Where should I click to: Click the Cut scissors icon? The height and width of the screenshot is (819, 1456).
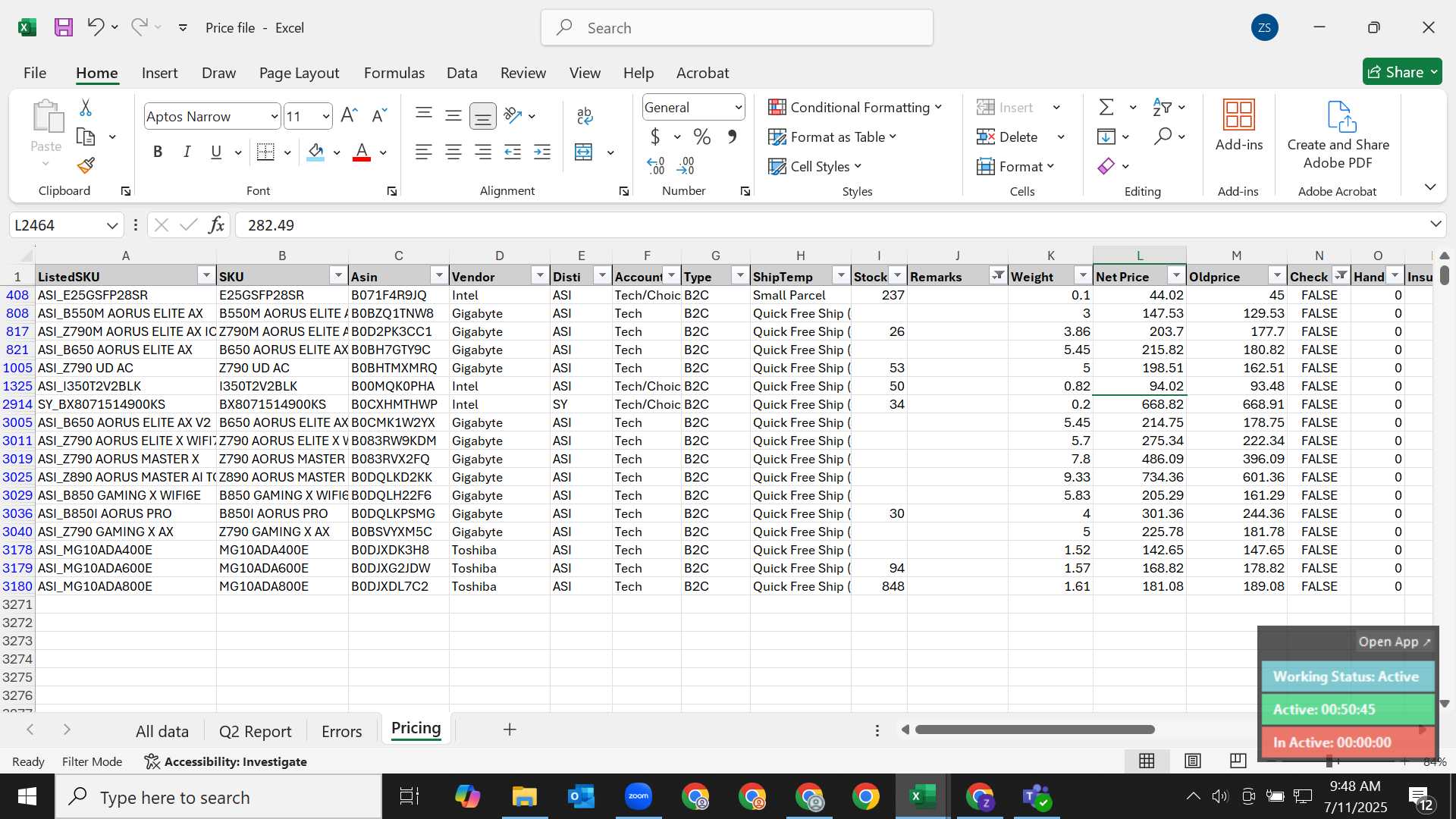pos(86,108)
